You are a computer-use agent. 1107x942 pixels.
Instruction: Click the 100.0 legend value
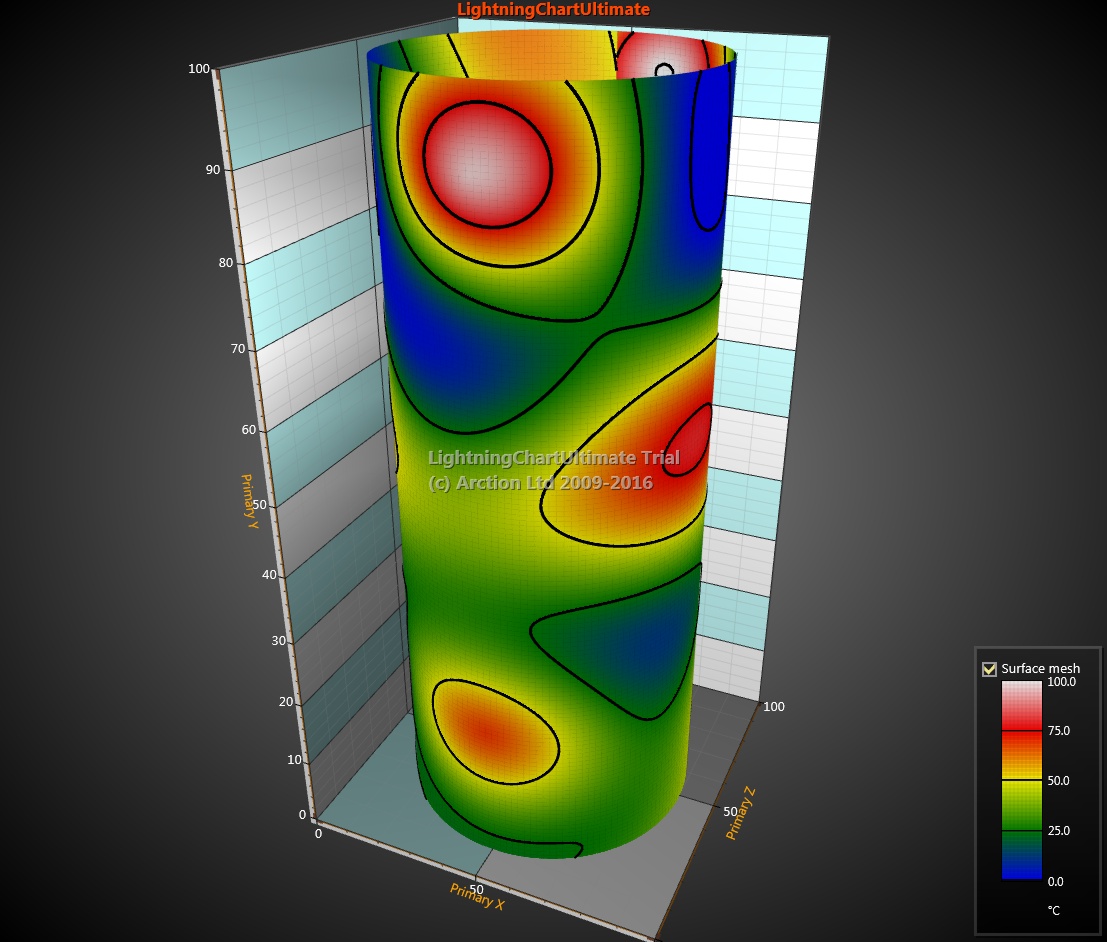(1061, 682)
